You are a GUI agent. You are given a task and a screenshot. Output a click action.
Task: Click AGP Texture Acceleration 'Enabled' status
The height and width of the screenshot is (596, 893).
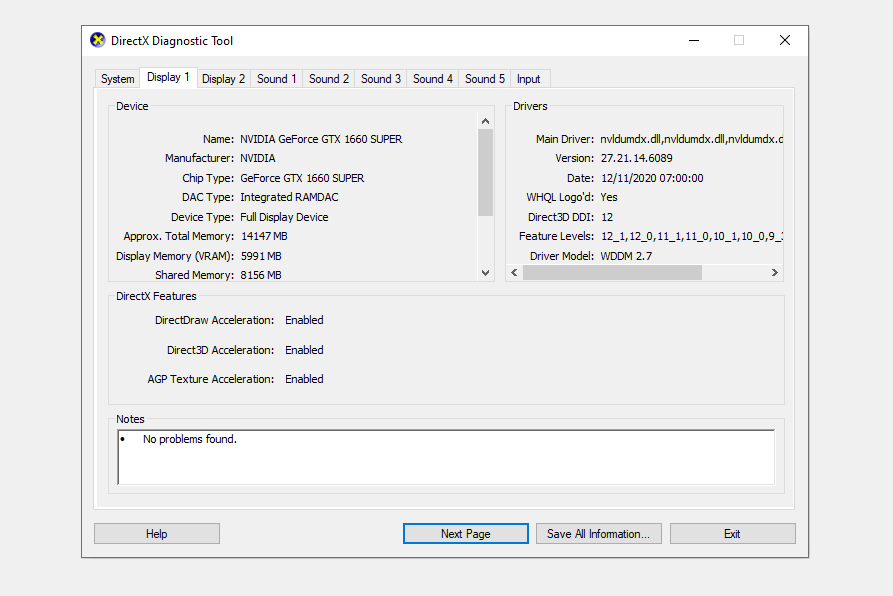[304, 379]
